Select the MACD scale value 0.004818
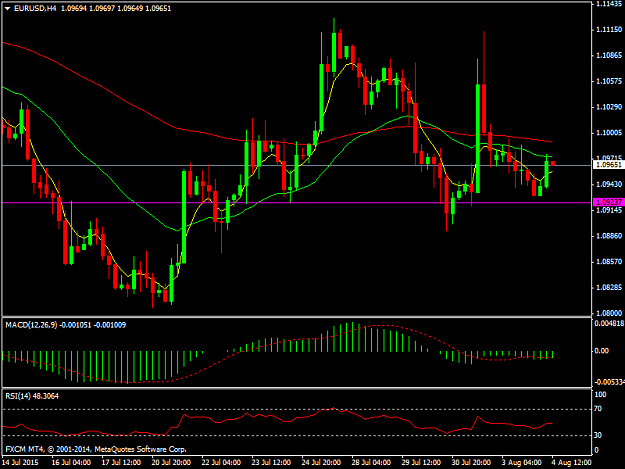 click(609, 324)
